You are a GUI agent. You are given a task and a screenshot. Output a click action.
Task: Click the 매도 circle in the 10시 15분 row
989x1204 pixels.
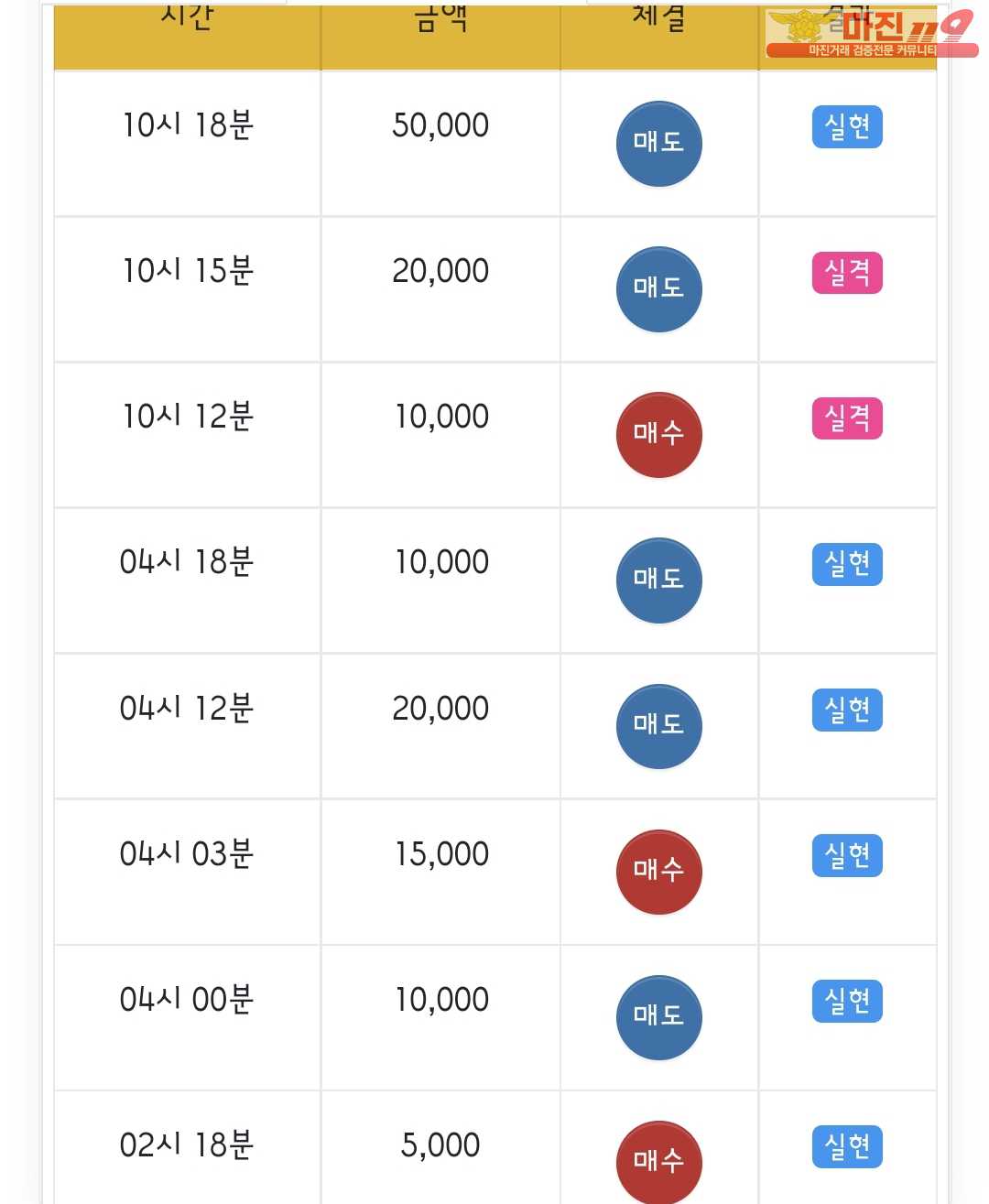[659, 289]
